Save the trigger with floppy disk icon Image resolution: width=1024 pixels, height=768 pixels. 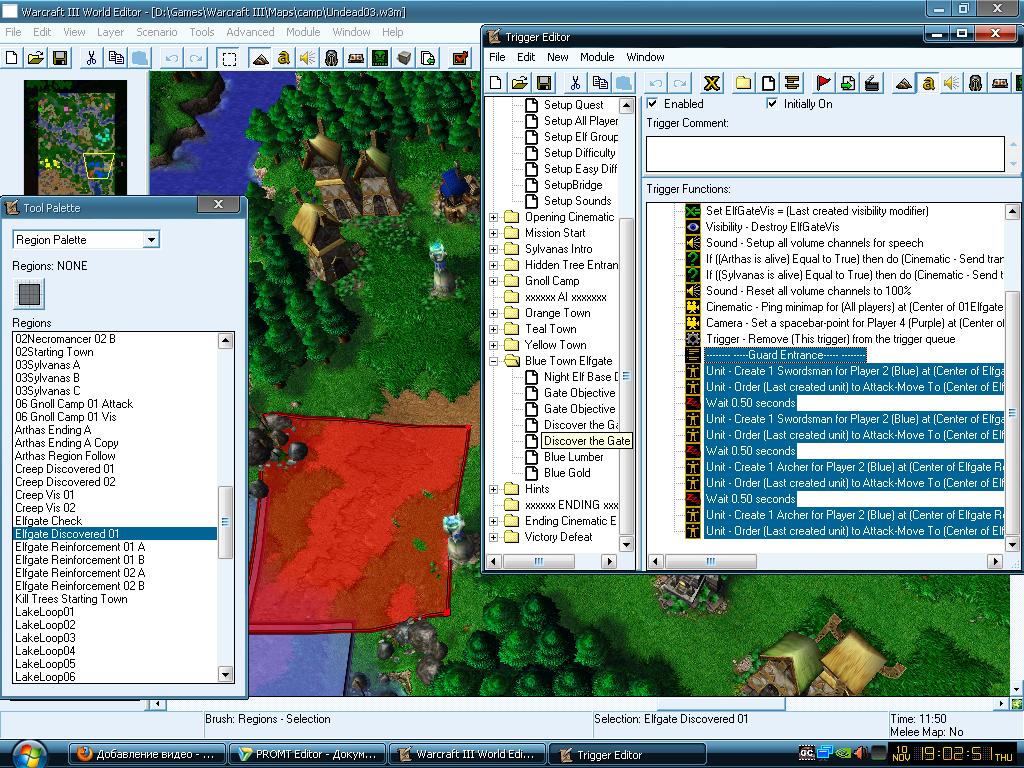coord(544,83)
